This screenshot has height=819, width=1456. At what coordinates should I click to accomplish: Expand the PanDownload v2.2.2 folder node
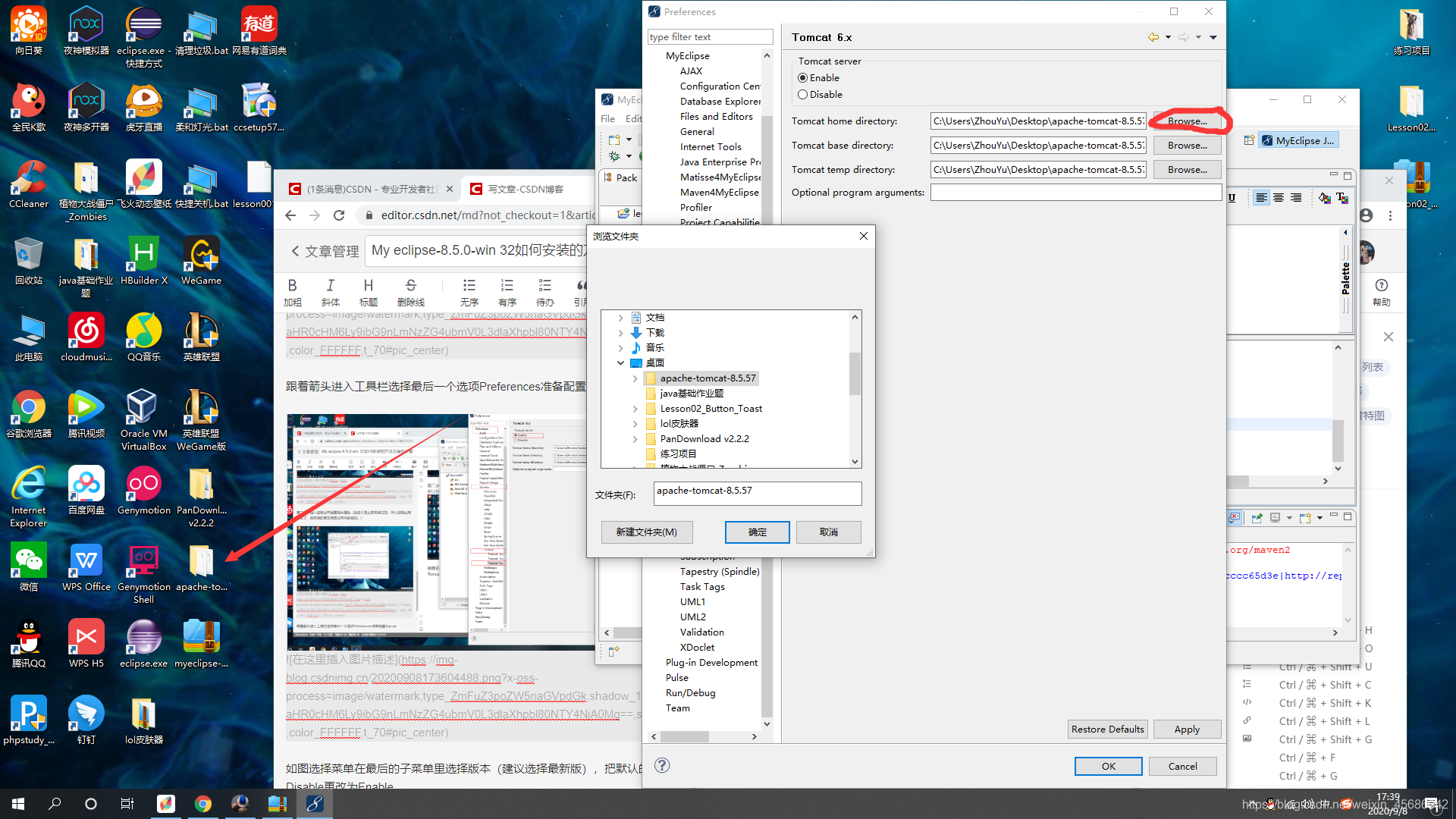[x=635, y=439]
